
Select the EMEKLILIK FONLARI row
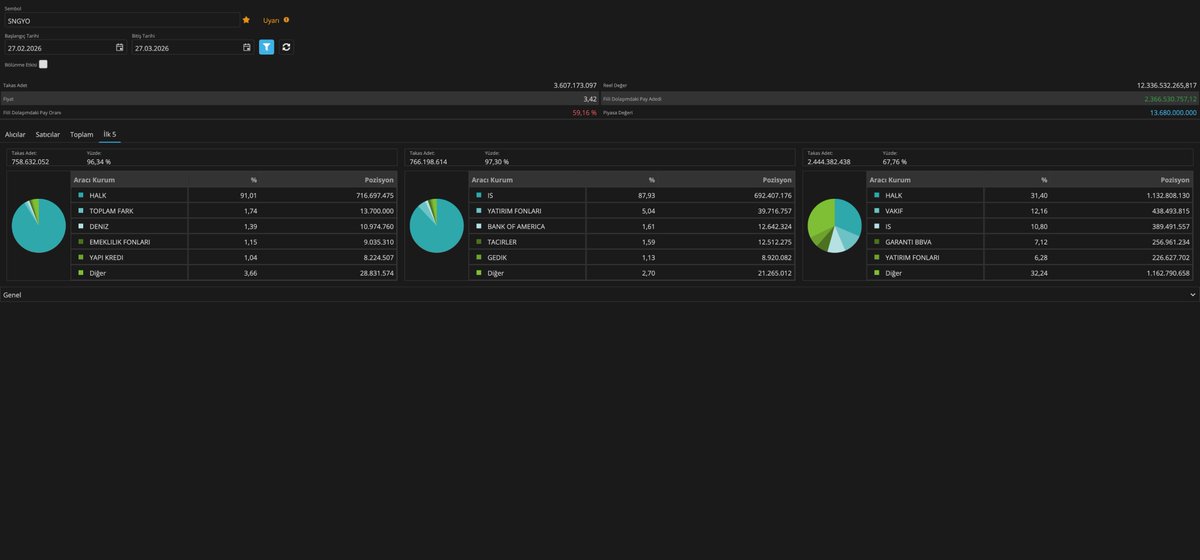tap(235, 242)
